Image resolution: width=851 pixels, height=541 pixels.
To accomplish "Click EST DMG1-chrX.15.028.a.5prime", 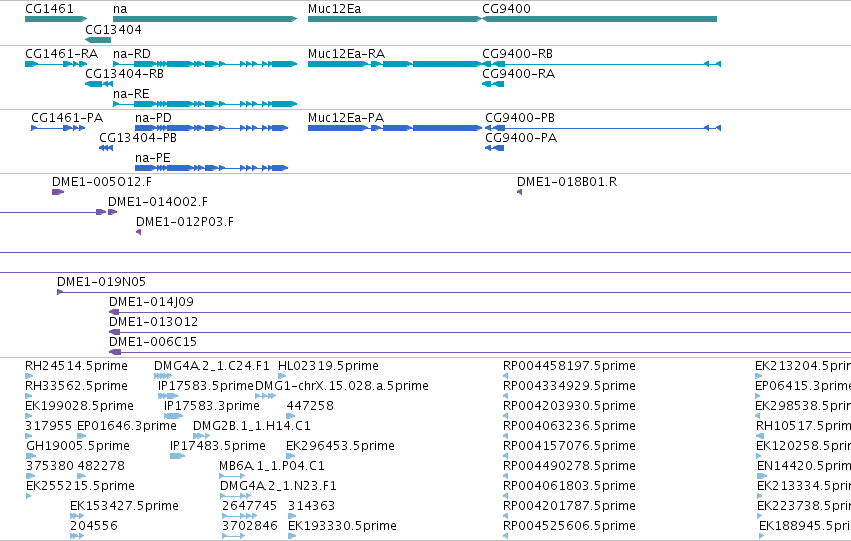I will (x=342, y=386).
